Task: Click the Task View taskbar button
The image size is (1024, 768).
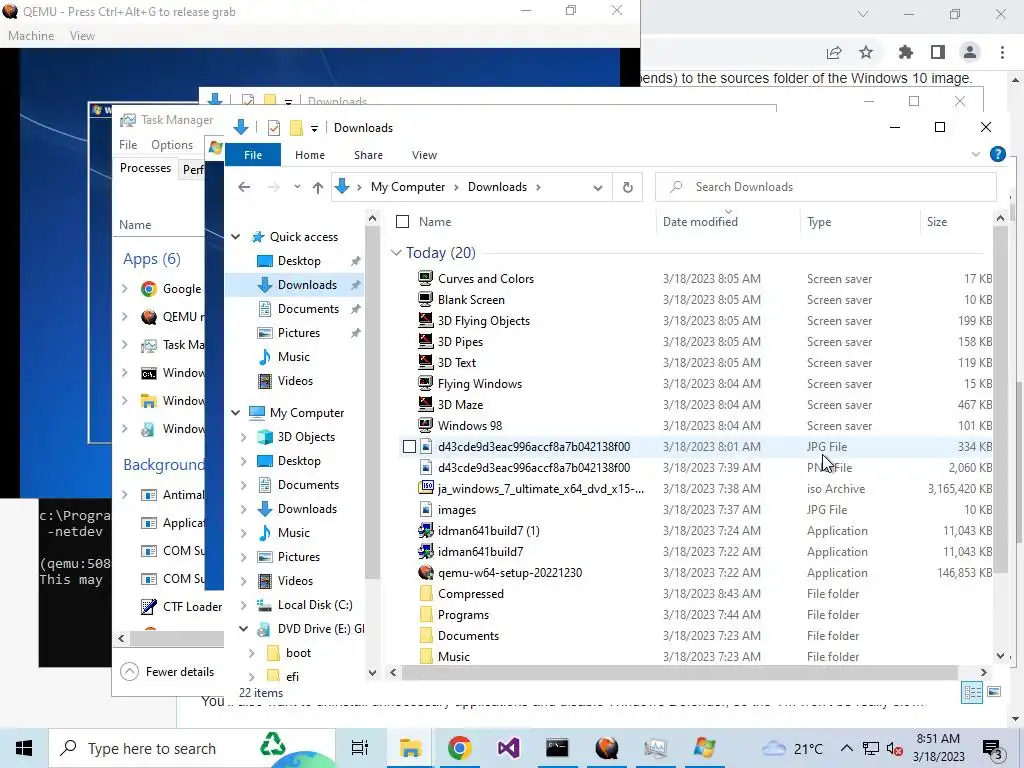Action: click(360, 748)
